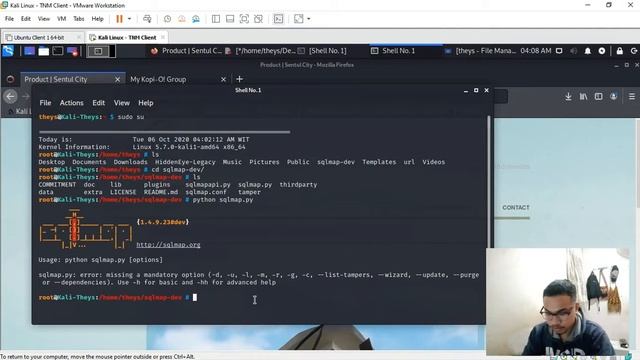The width and height of the screenshot is (640, 360).
Task: Click the VMware stretch guest display icon
Action: [299, 19]
